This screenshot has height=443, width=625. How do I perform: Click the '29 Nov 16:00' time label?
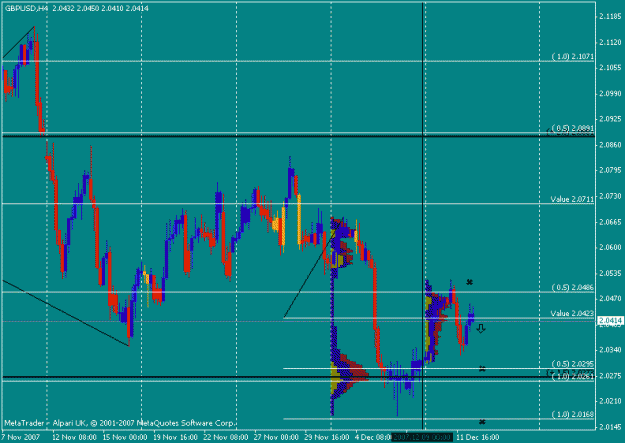pyautogui.click(x=327, y=437)
